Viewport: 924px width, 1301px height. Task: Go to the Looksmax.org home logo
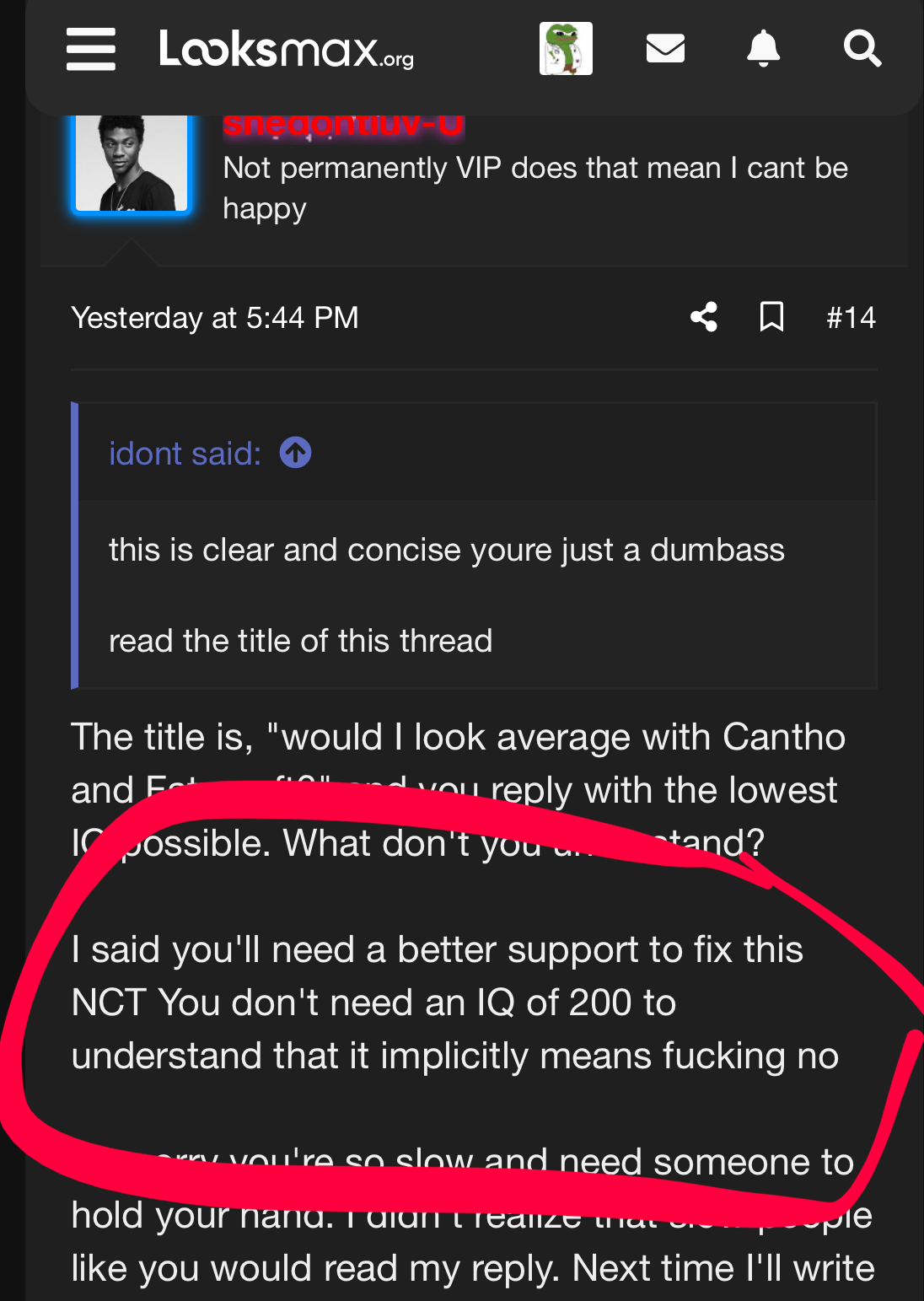coord(287,49)
